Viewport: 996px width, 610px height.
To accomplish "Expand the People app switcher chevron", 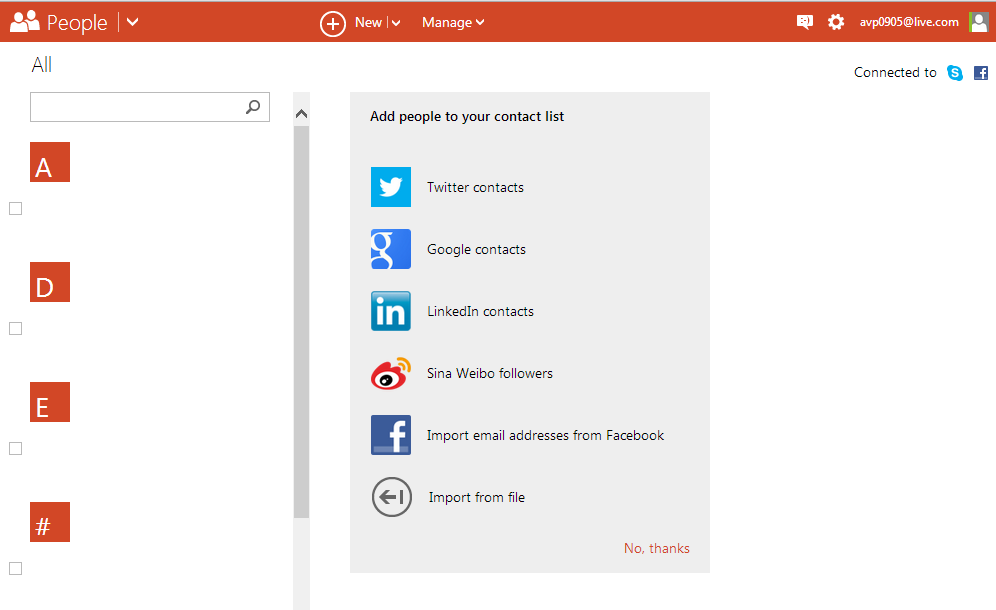I will [133, 22].
